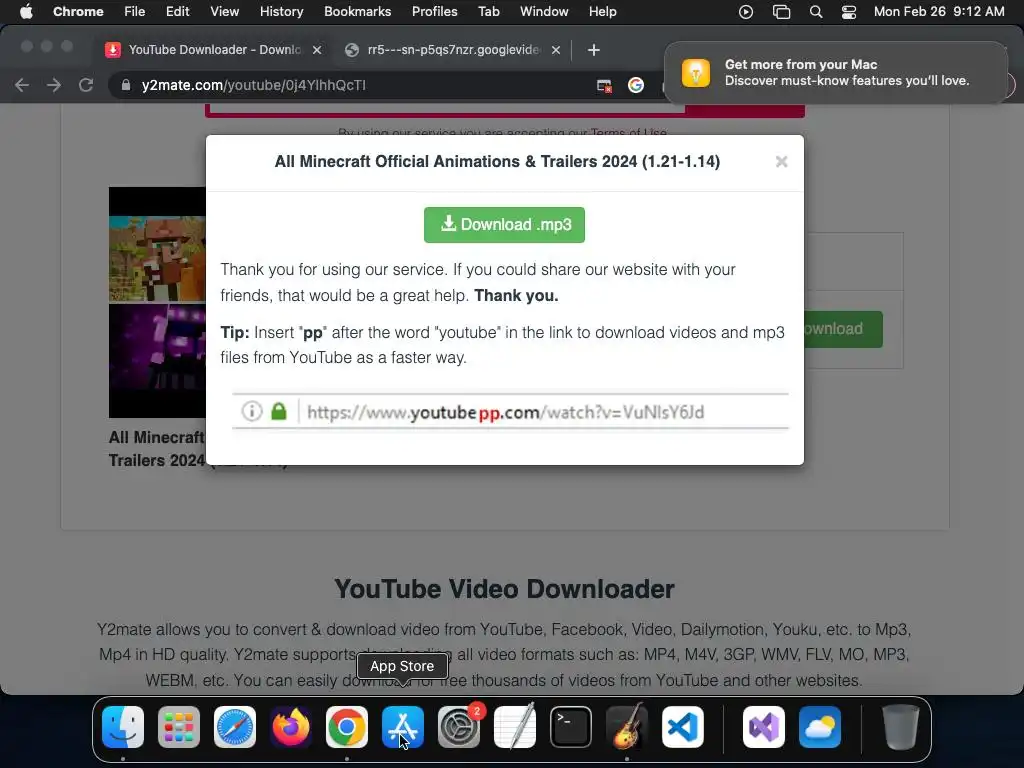Open Visual Studio Code from the Dock

pyautogui.click(x=682, y=727)
